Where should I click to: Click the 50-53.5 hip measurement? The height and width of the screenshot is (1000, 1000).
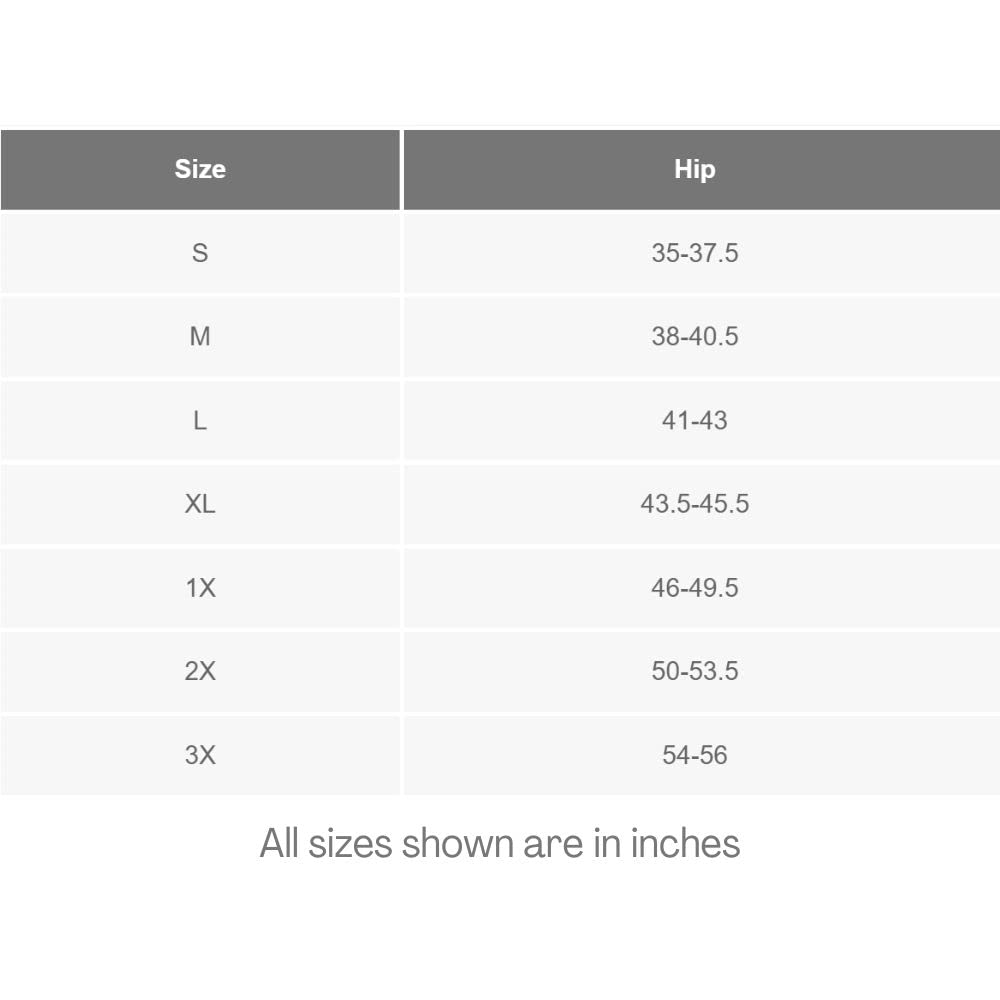click(x=694, y=671)
